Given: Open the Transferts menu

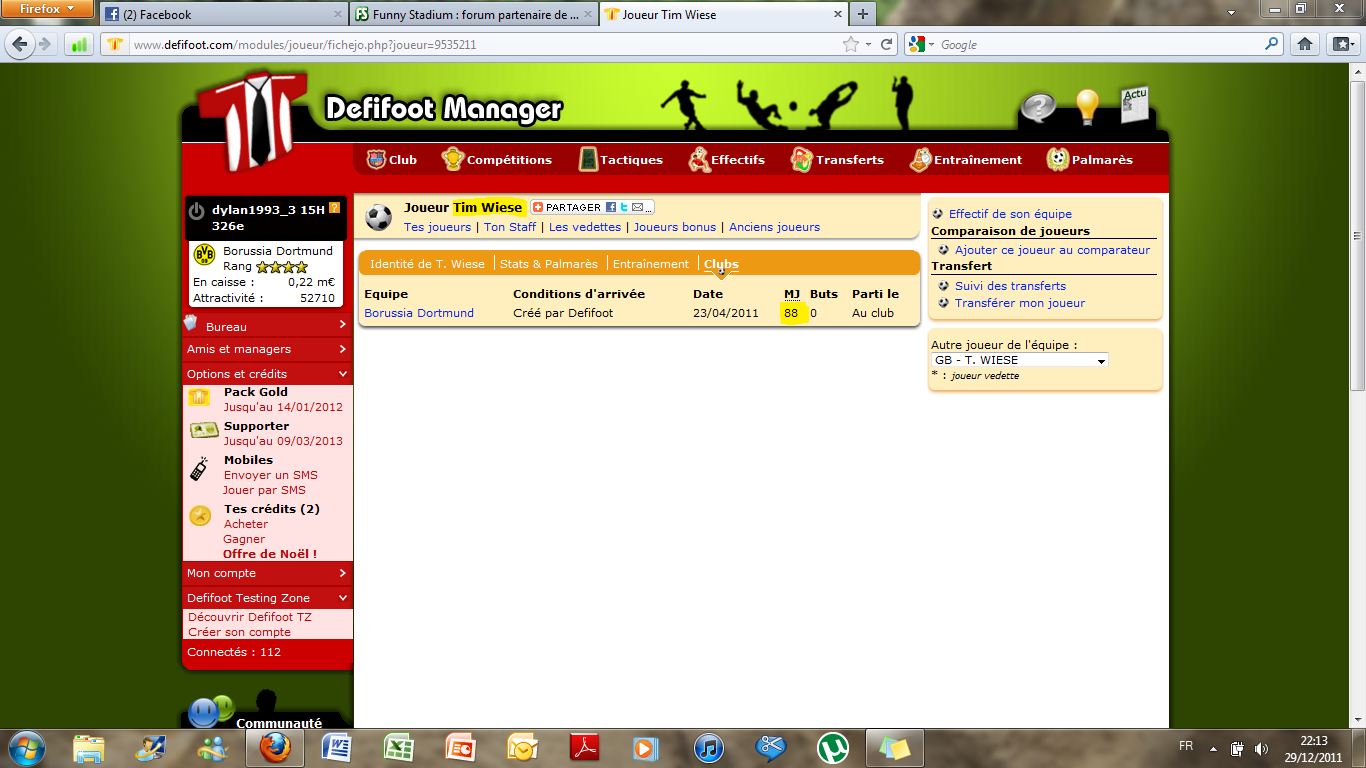Looking at the screenshot, I should point(837,159).
